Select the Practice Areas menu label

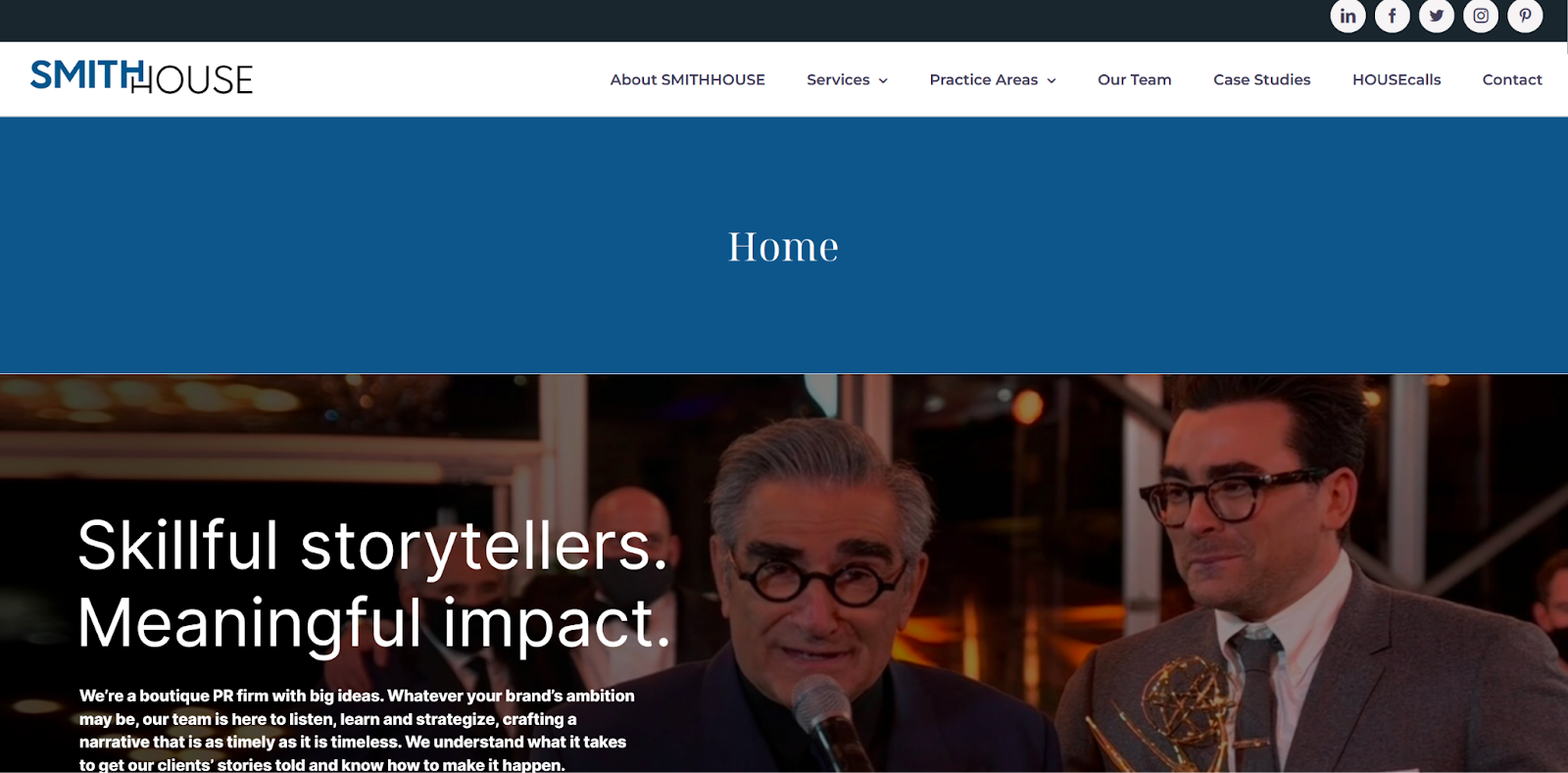pyautogui.click(x=983, y=79)
